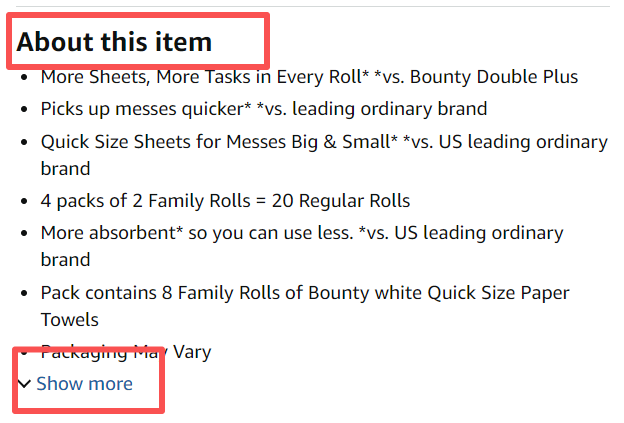The width and height of the screenshot is (624, 423).
Task: Click the Show more link text
Action: coord(84,384)
